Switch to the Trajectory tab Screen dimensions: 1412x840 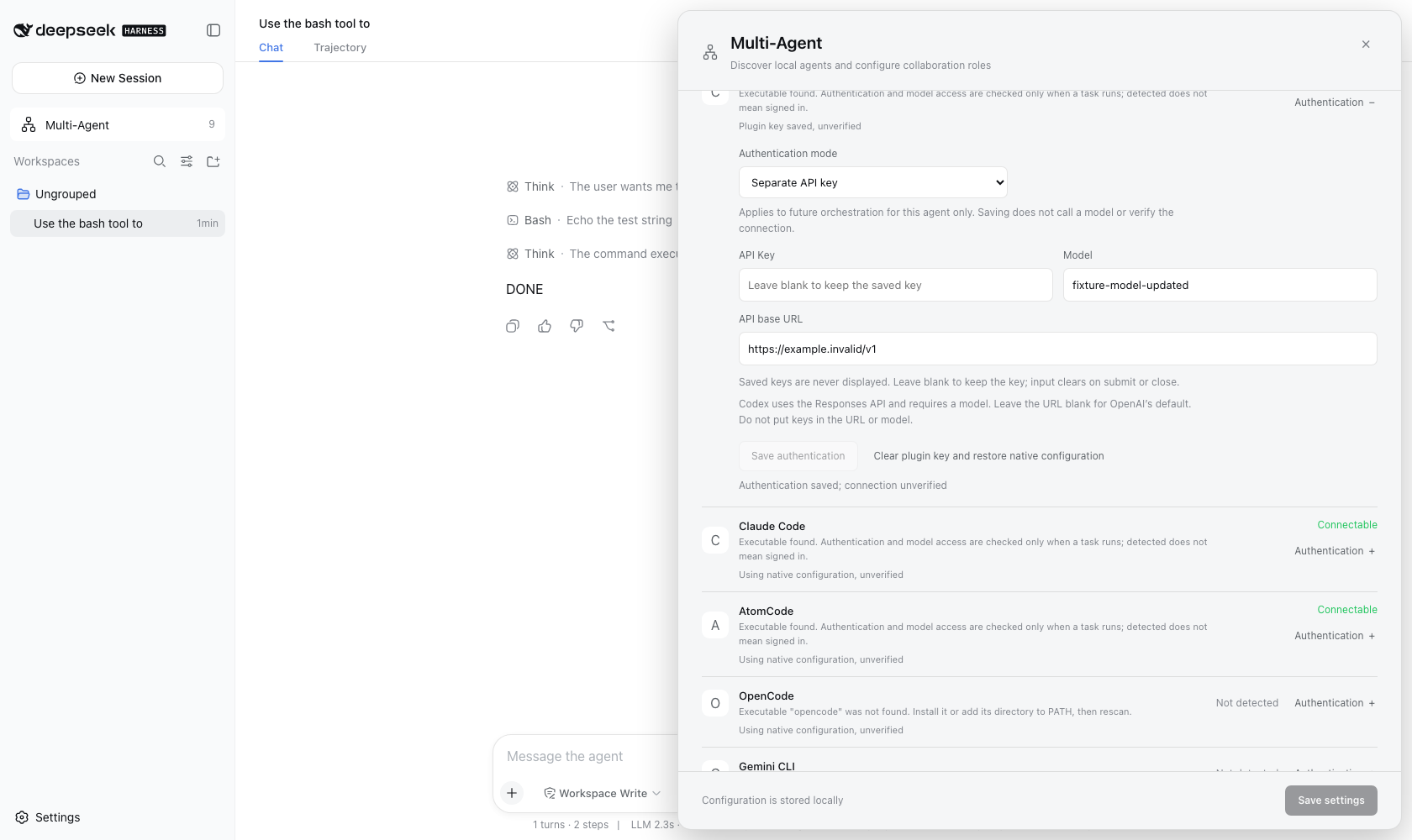point(340,48)
